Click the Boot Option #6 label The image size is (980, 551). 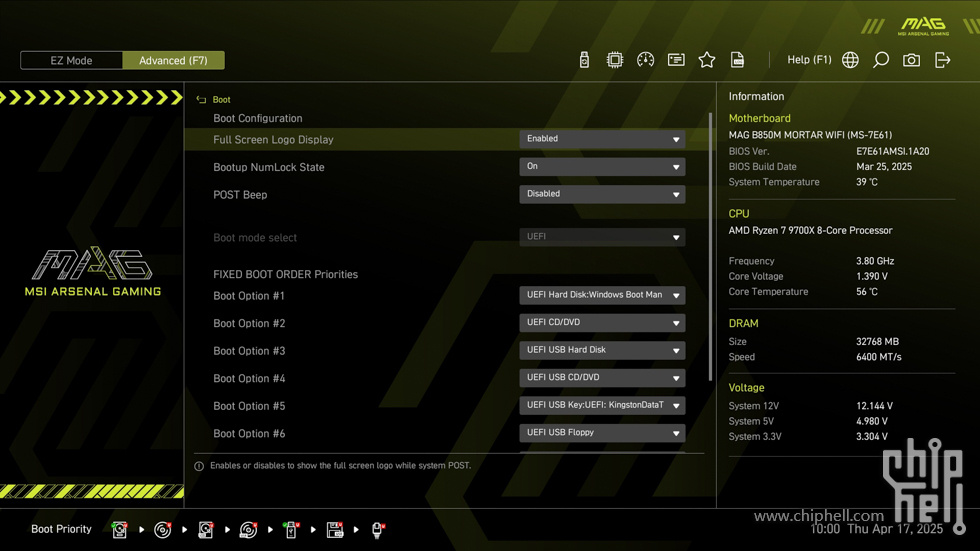pyautogui.click(x=249, y=434)
